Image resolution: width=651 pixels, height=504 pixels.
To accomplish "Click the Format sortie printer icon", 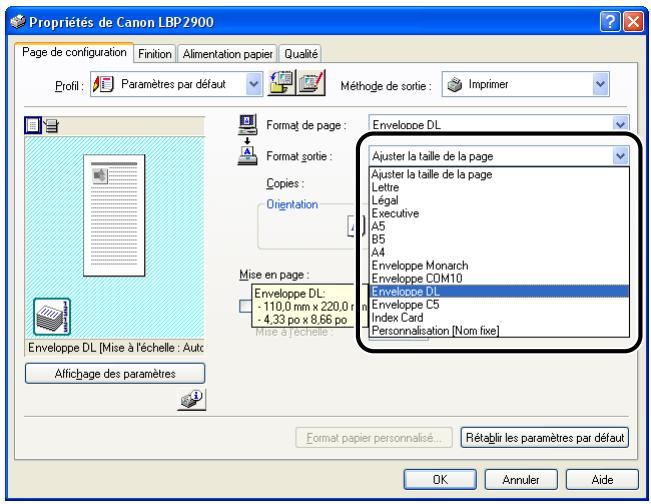I will 247,156.
